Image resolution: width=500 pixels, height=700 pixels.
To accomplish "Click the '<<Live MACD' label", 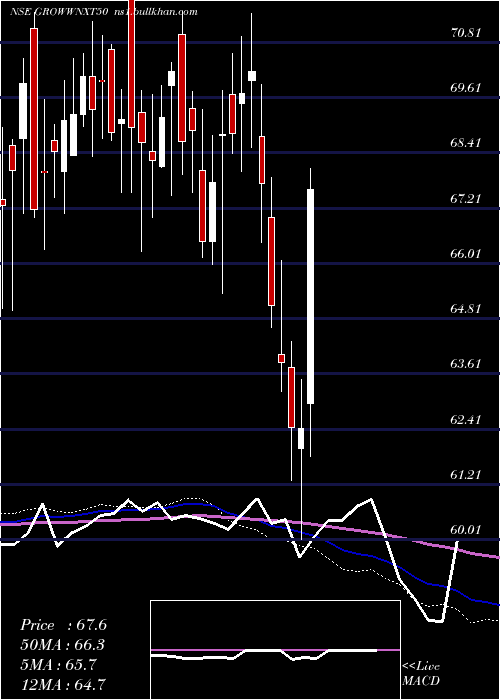I will click(x=421, y=674).
